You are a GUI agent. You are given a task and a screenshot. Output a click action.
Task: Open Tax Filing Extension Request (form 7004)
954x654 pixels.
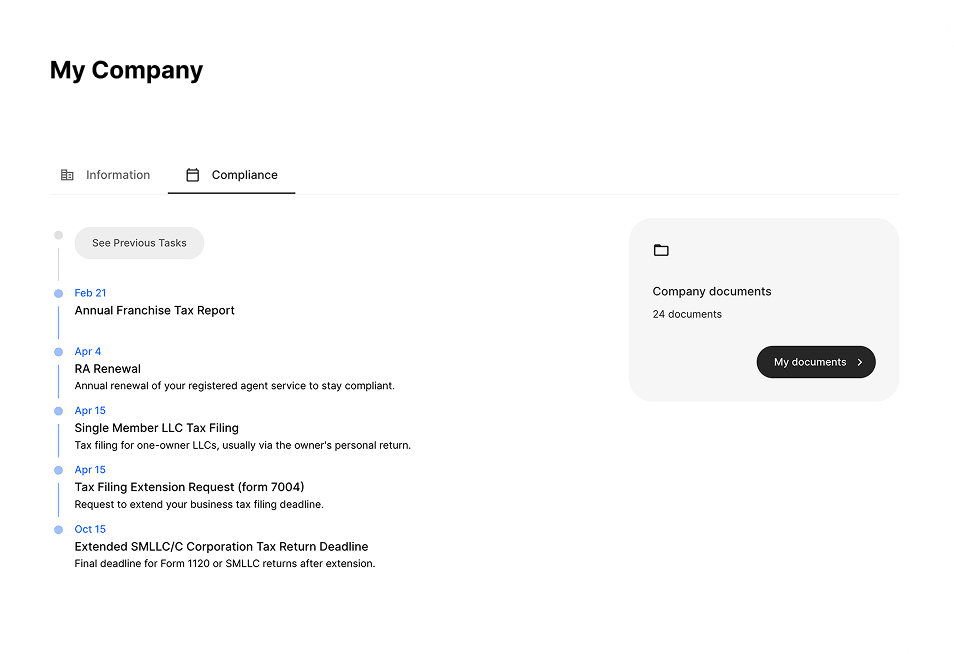[189, 487]
